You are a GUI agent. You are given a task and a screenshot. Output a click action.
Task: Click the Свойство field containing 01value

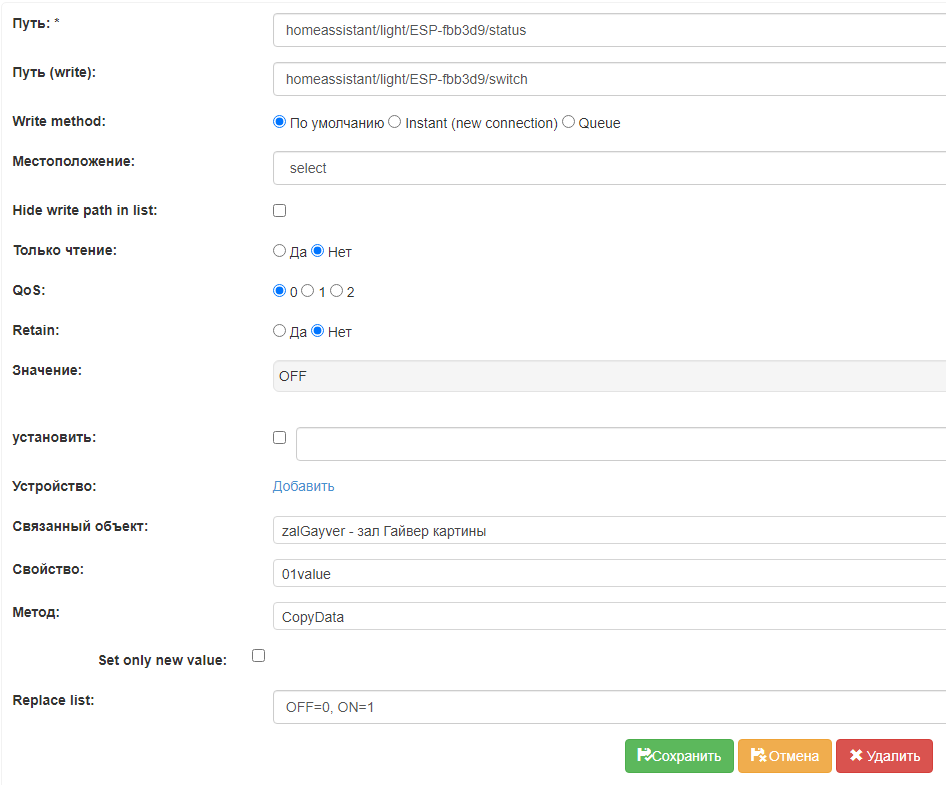(x=600, y=573)
